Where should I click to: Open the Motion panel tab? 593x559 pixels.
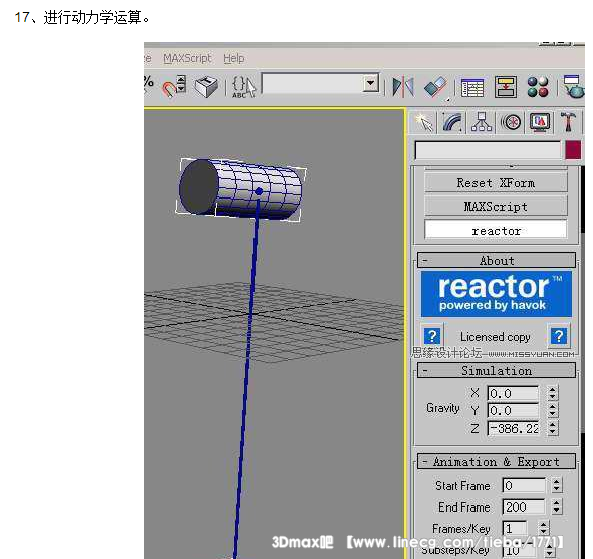(511, 122)
